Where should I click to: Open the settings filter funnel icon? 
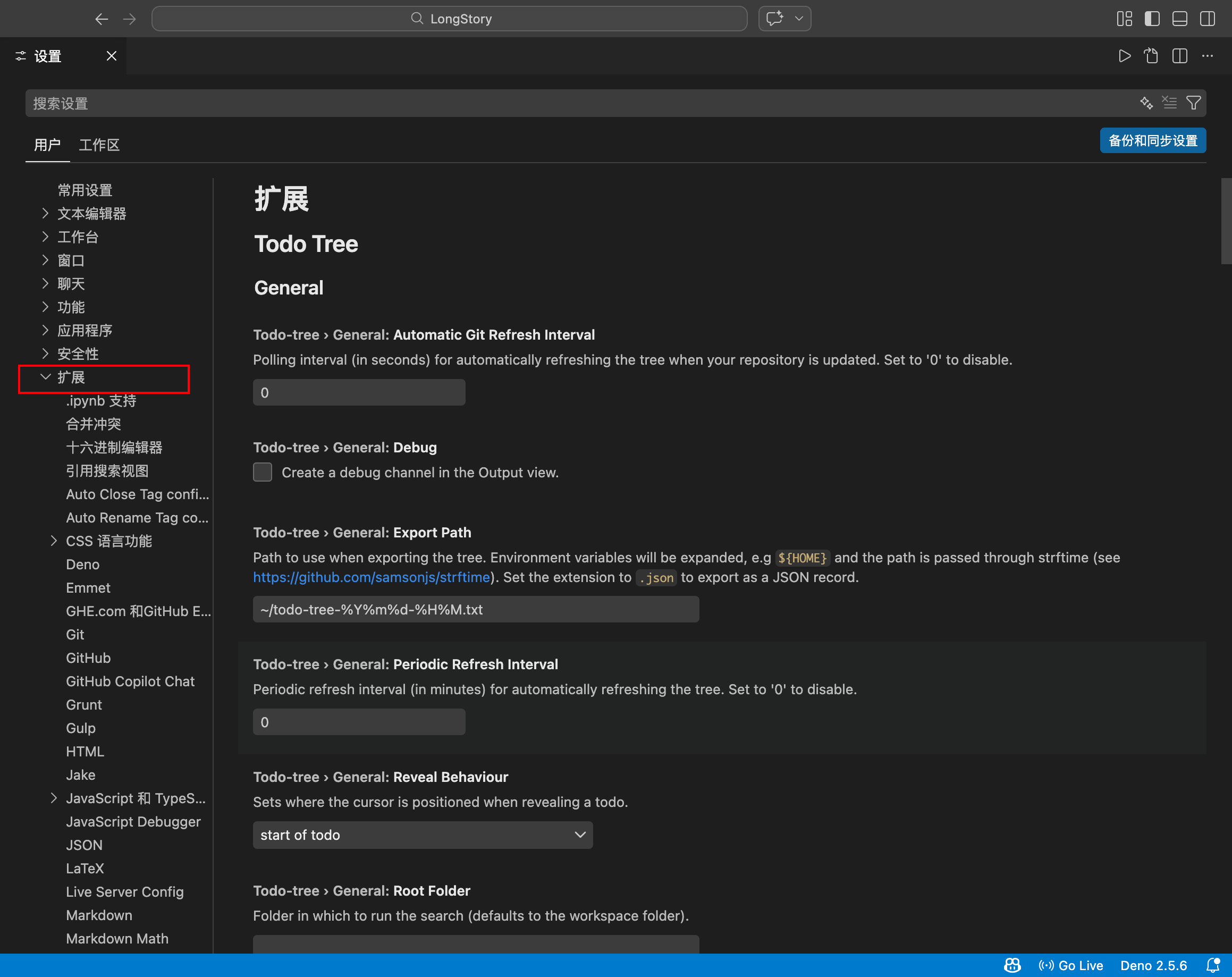point(1193,103)
